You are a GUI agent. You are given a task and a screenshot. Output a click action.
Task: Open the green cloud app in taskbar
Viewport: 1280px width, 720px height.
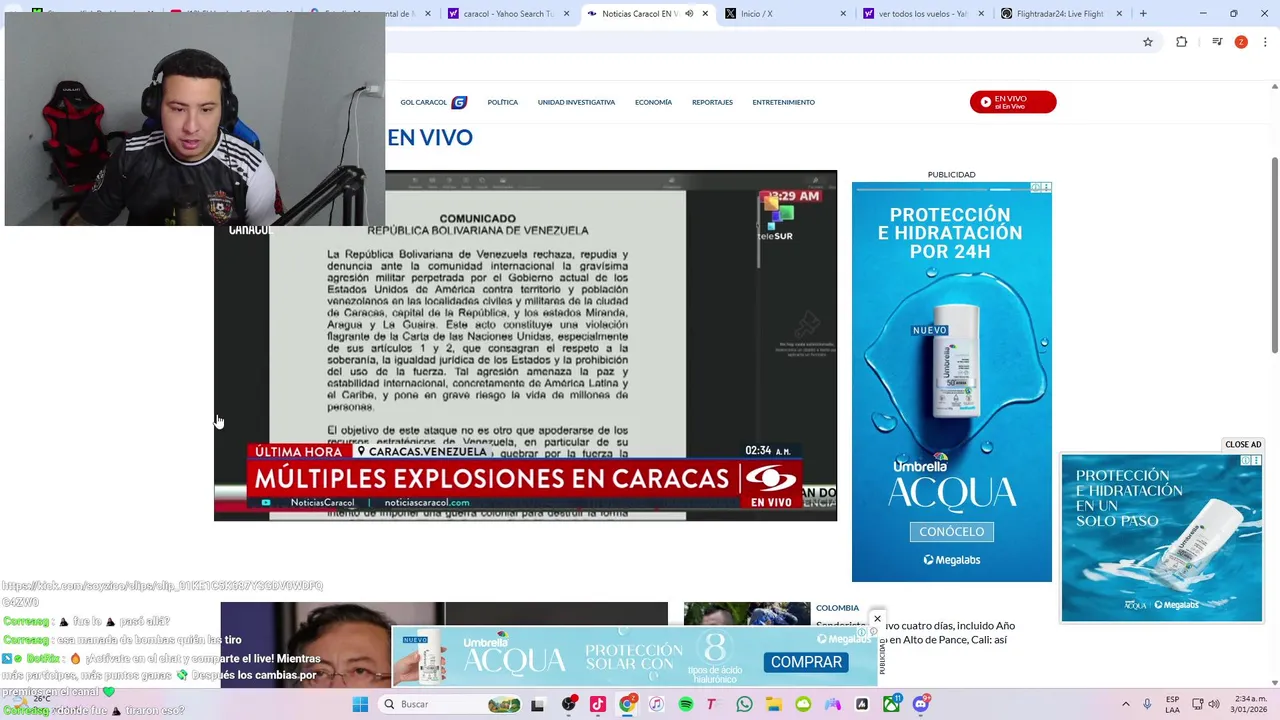[803, 704]
